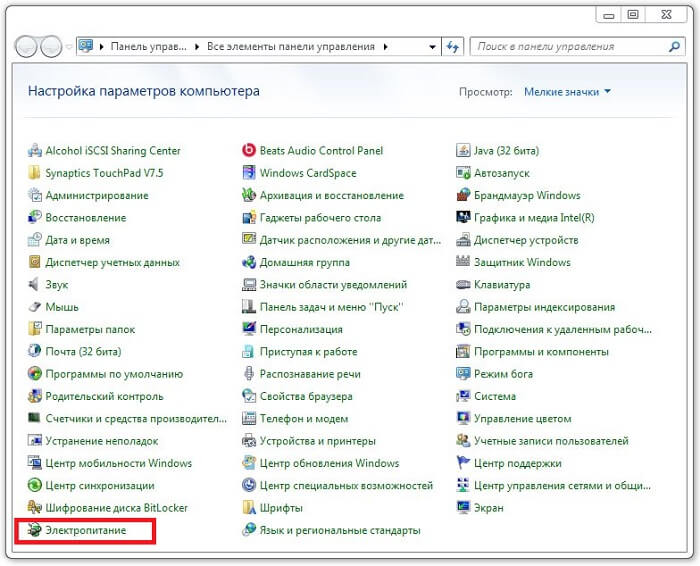700x566 pixels.
Task: Click the Звук speaker icon
Action: click(34, 284)
